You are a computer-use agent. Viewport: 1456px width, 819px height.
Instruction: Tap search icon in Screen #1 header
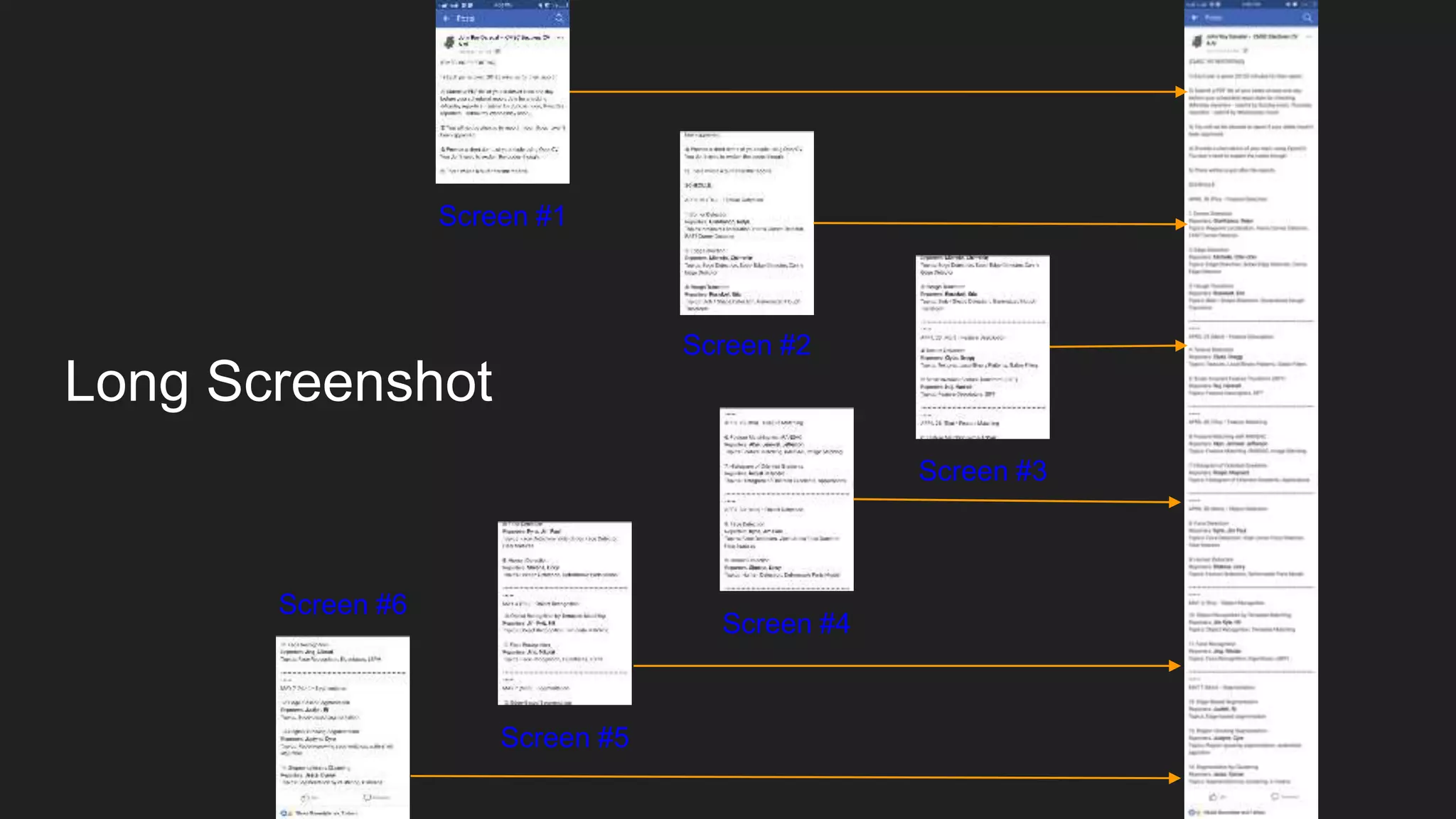coord(559,18)
